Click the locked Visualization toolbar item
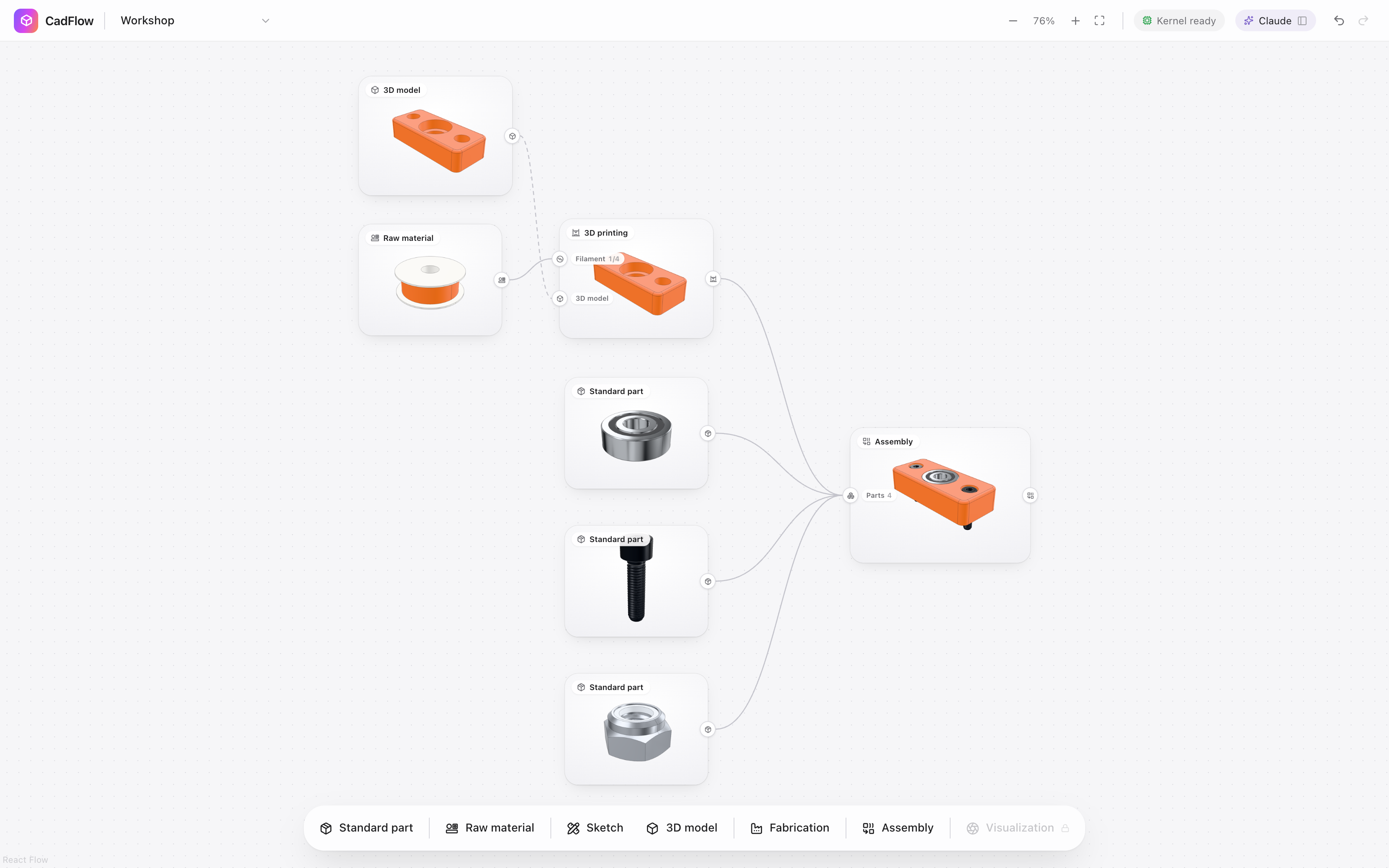The width and height of the screenshot is (1389, 868). (1017, 828)
